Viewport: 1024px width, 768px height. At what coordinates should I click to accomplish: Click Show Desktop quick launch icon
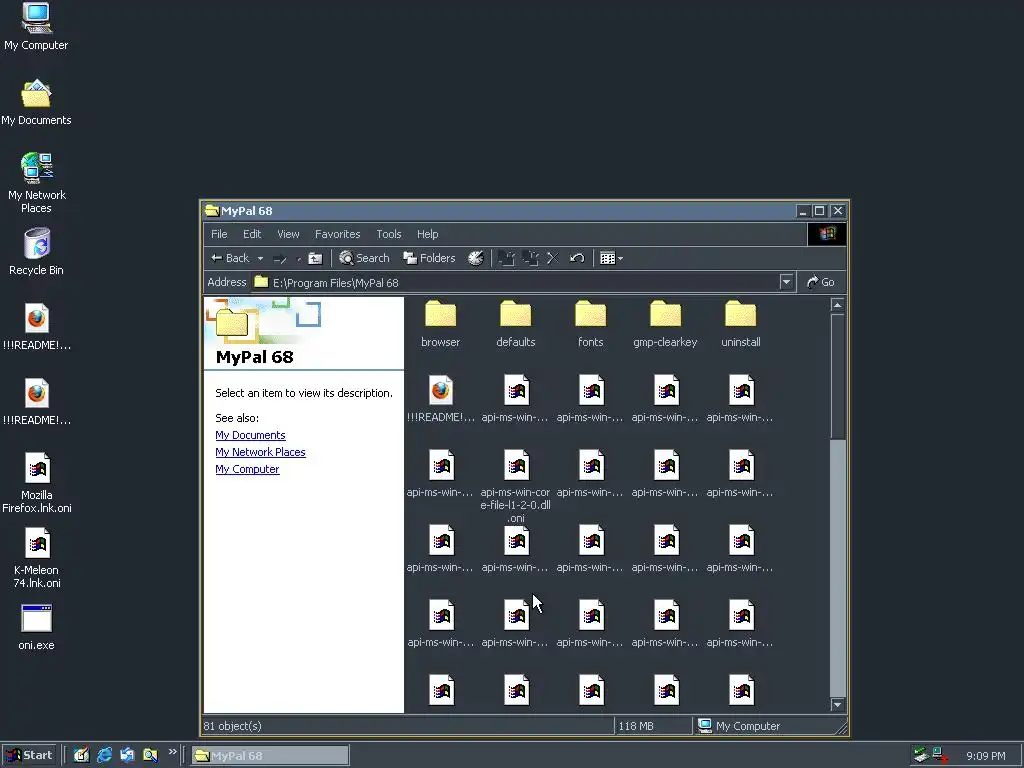pos(81,755)
